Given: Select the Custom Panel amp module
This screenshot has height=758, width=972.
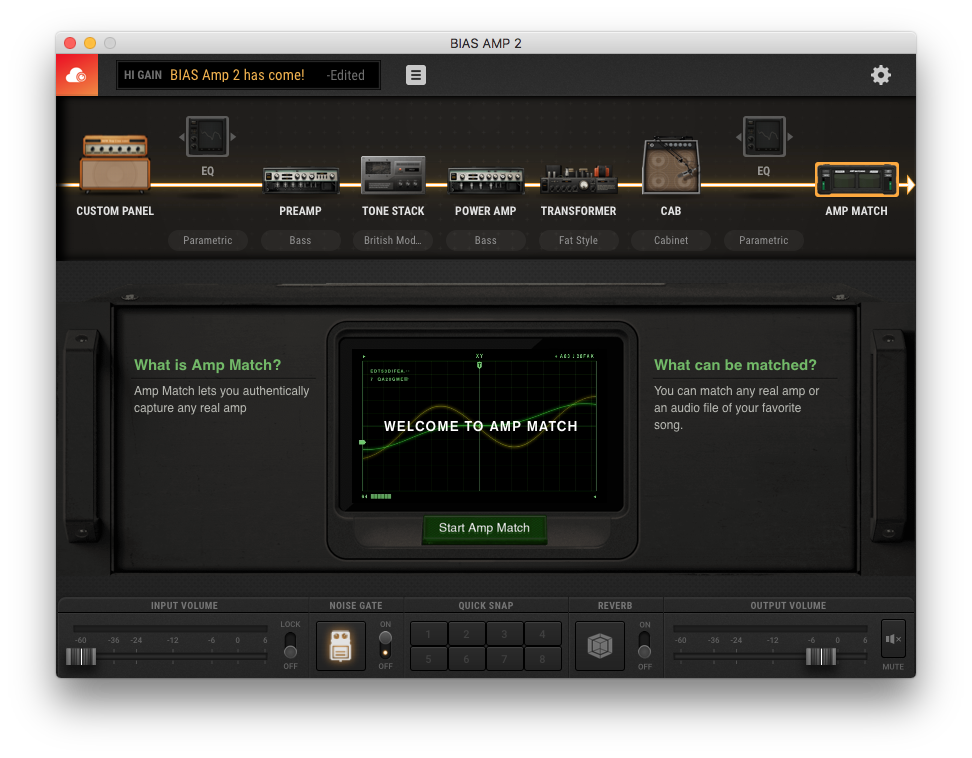Looking at the screenshot, I should pyautogui.click(x=115, y=164).
